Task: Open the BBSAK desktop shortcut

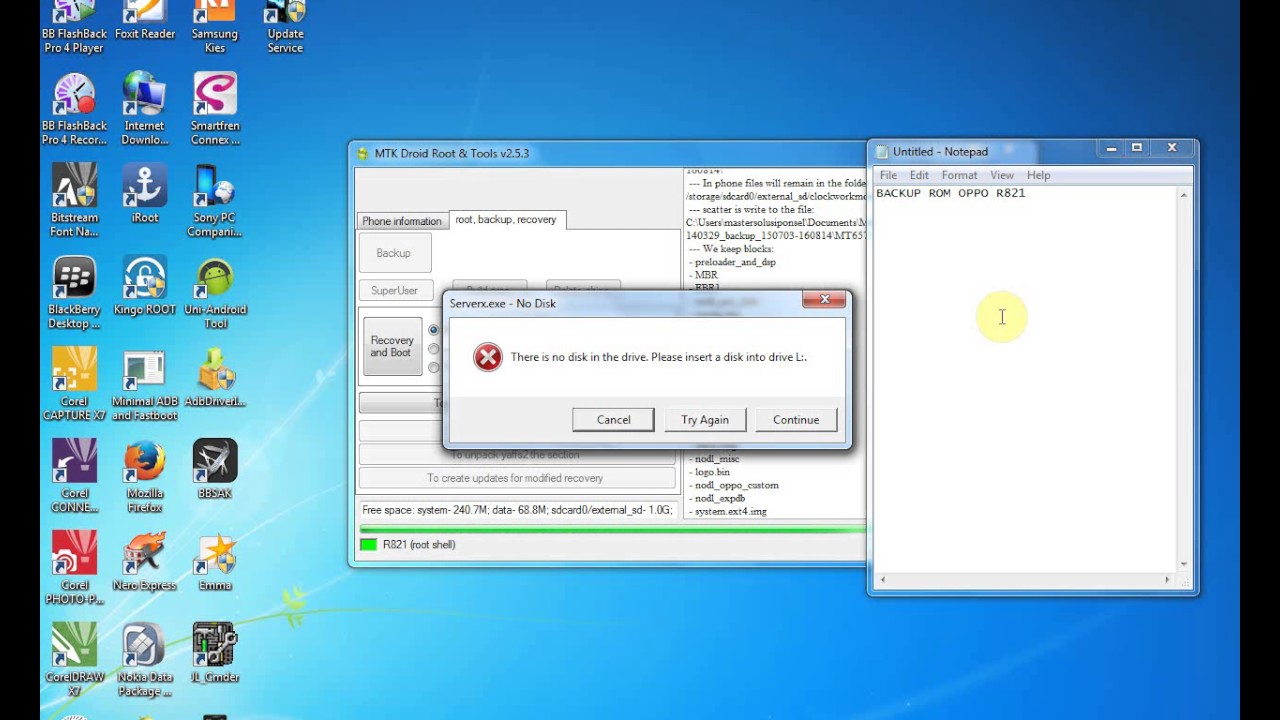Action: click(x=215, y=471)
